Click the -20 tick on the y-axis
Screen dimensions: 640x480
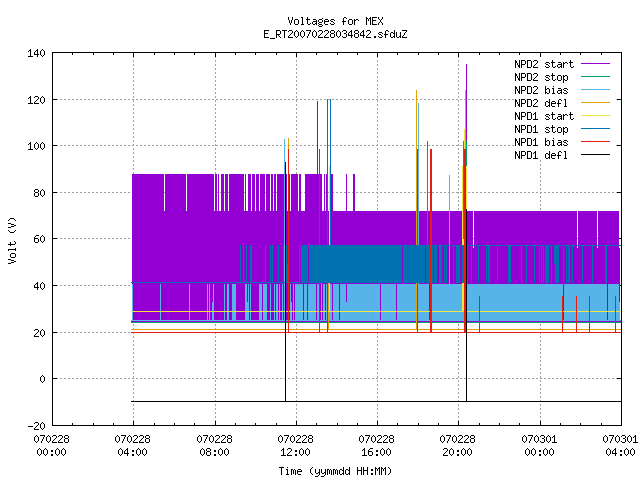tap(36, 426)
